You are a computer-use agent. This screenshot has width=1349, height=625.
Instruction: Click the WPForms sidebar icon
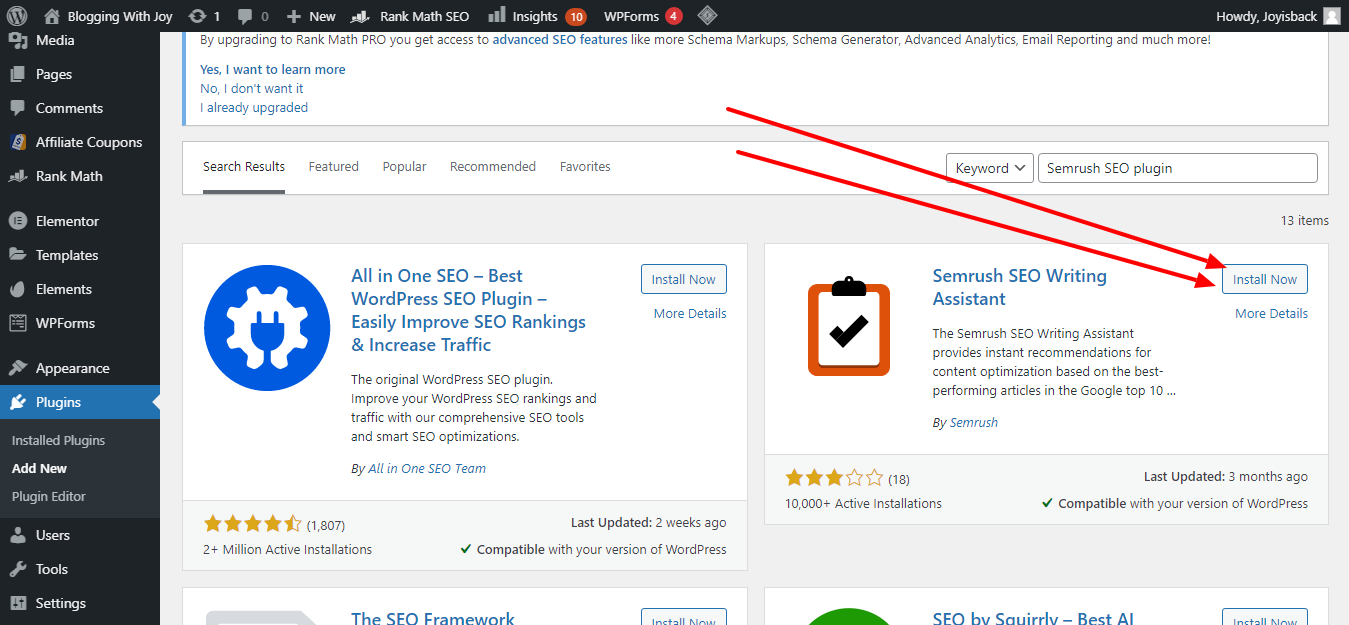pos(17,323)
